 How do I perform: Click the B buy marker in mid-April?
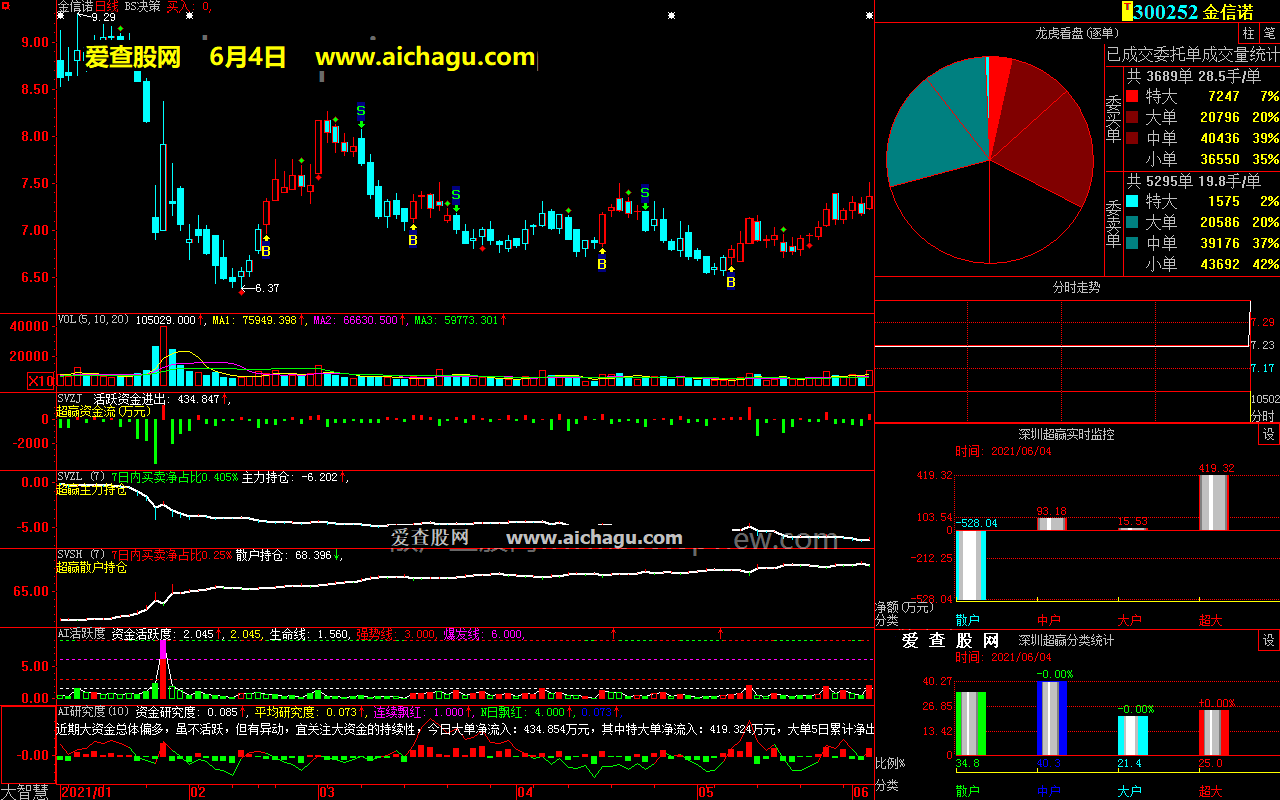(602, 264)
